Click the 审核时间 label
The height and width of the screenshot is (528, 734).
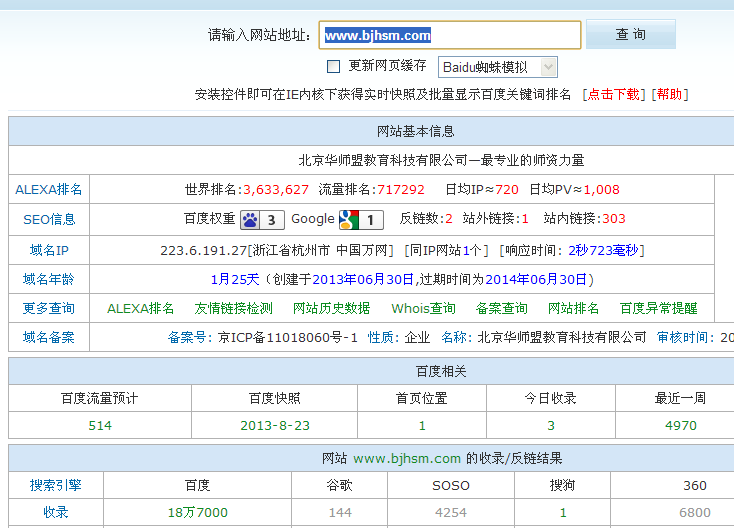point(683,337)
